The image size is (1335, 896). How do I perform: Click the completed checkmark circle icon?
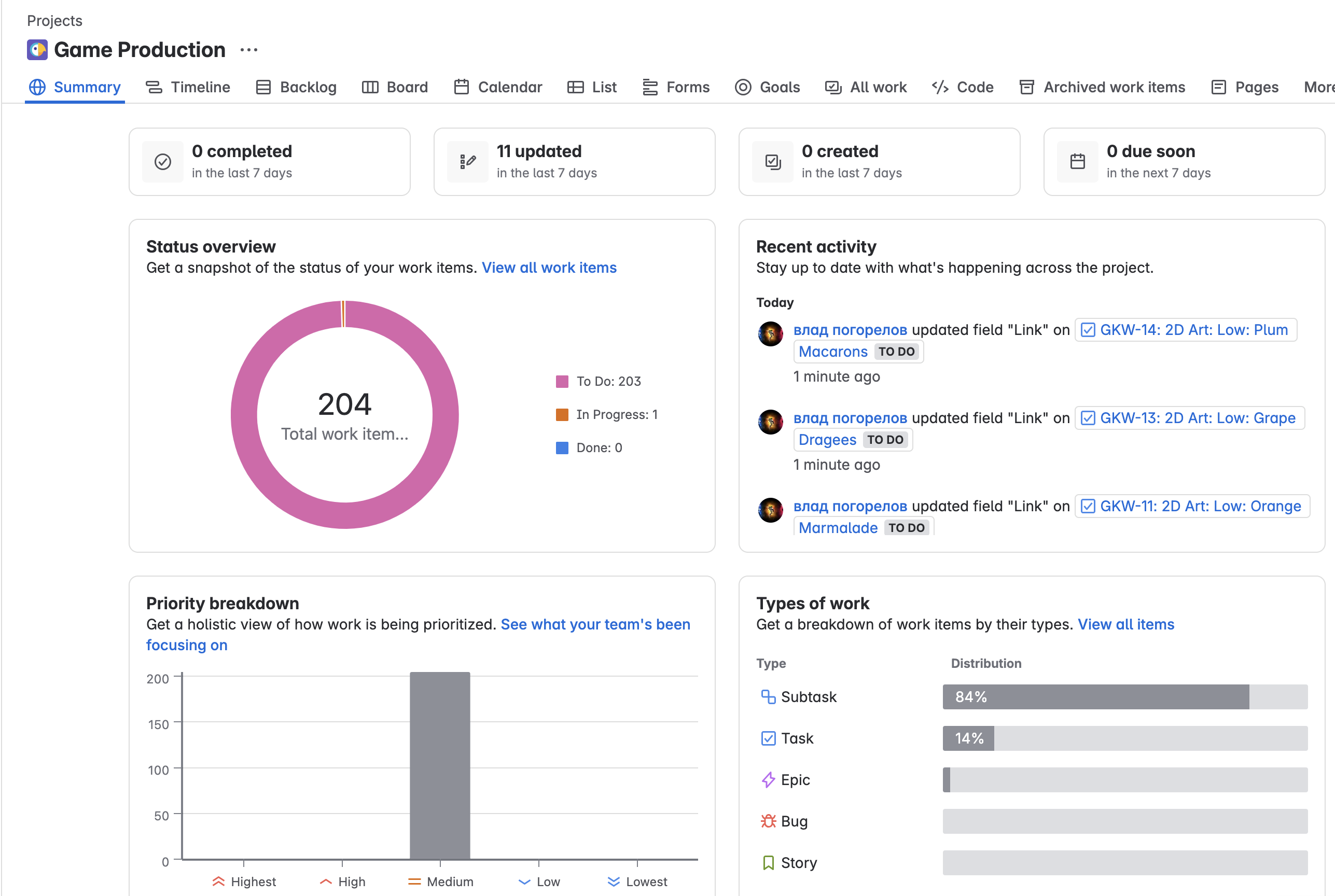pyautogui.click(x=163, y=162)
